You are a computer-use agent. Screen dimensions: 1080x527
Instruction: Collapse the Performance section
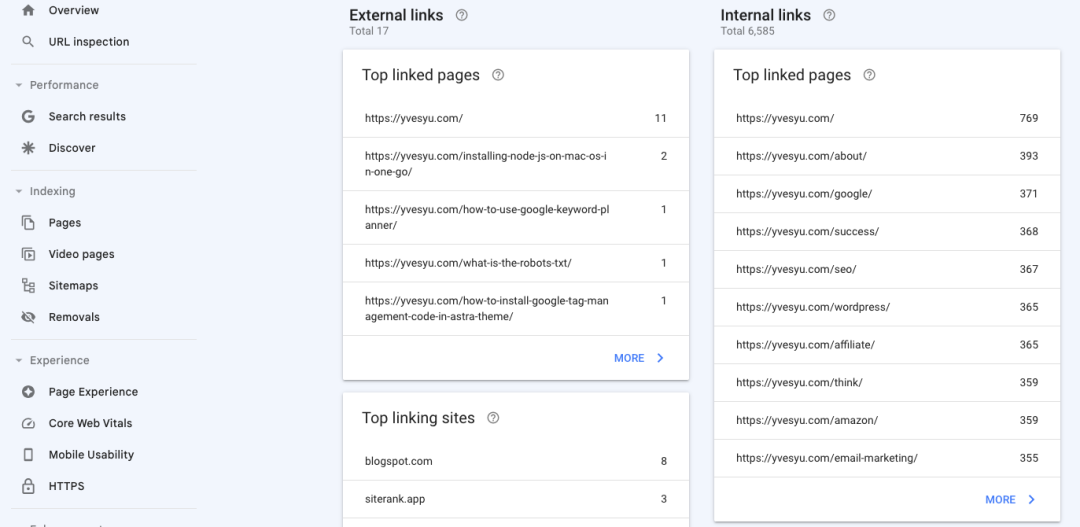coord(19,85)
